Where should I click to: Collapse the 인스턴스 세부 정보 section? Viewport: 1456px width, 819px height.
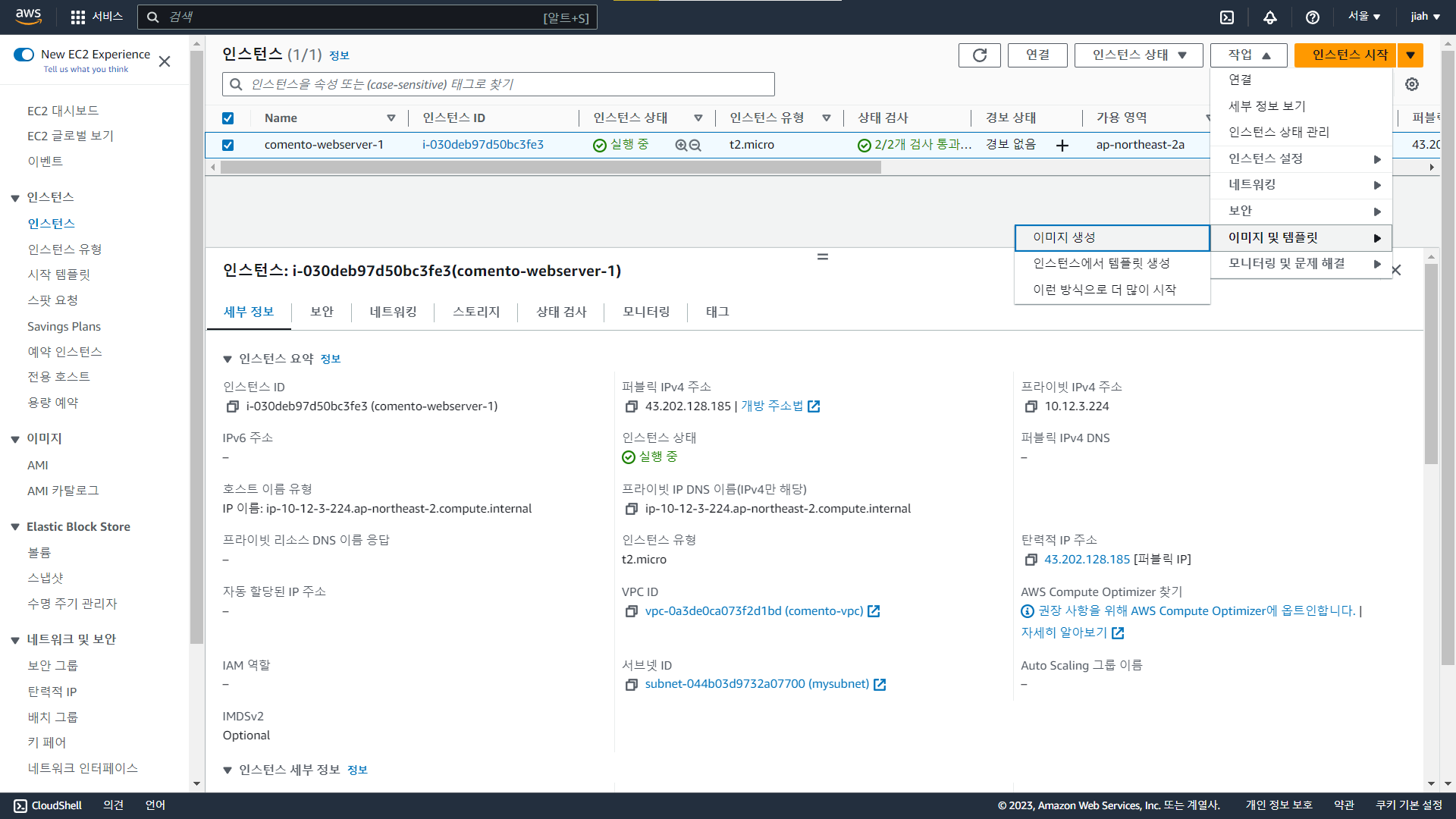227,770
